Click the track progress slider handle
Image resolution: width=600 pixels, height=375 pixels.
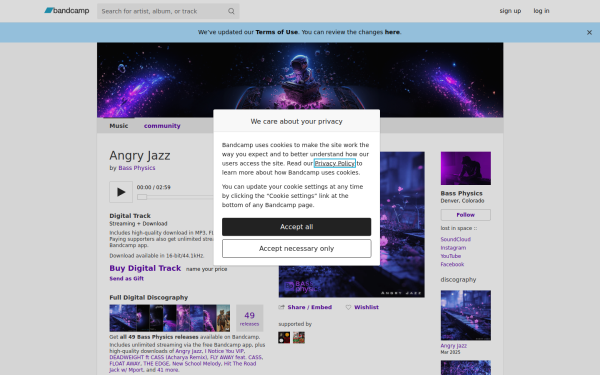142,197
